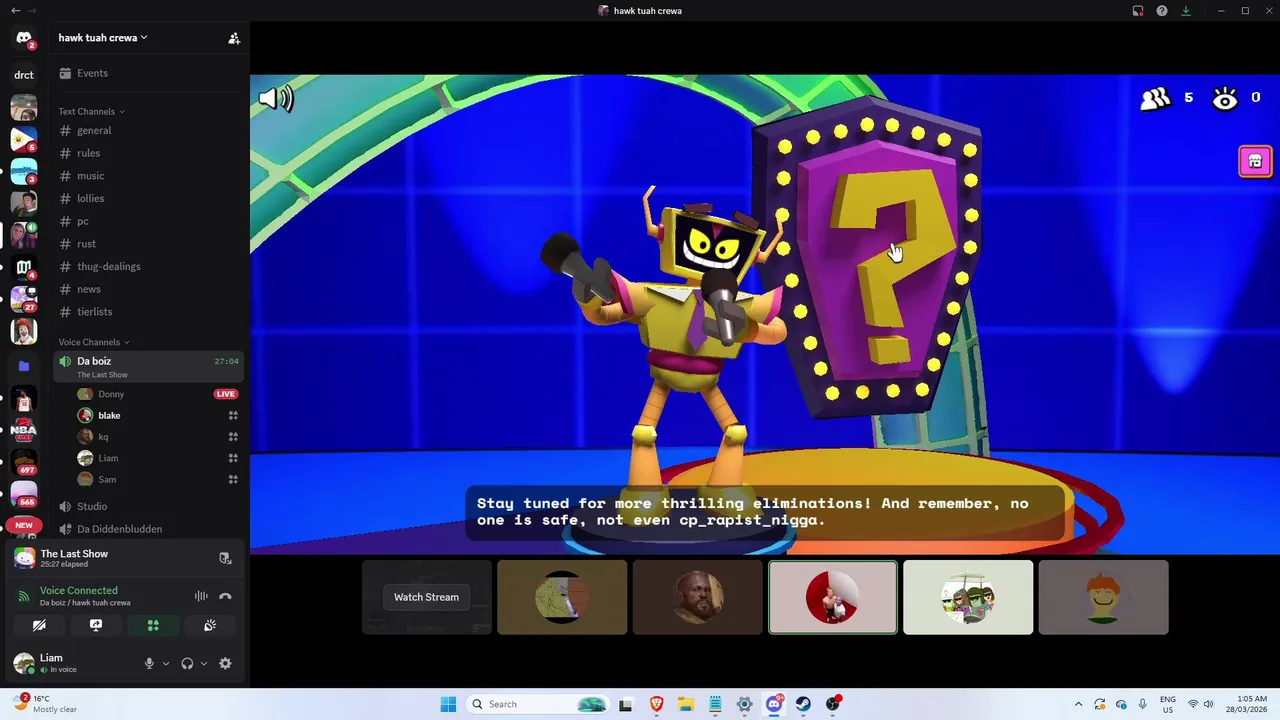1280x720 pixels.
Task: Open the news text channel
Action: coord(148,289)
